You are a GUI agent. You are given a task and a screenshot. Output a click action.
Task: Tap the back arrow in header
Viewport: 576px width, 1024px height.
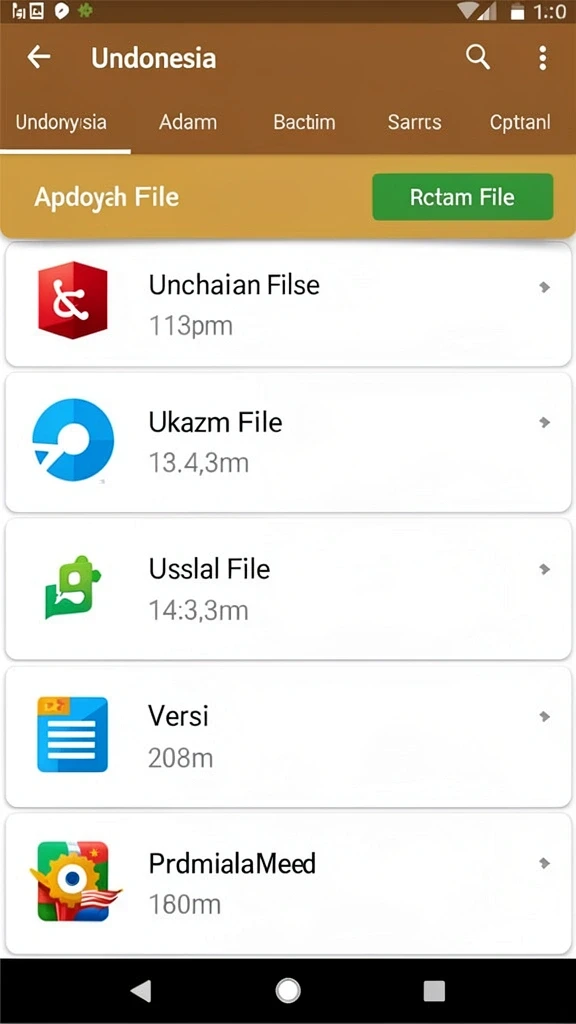(39, 57)
